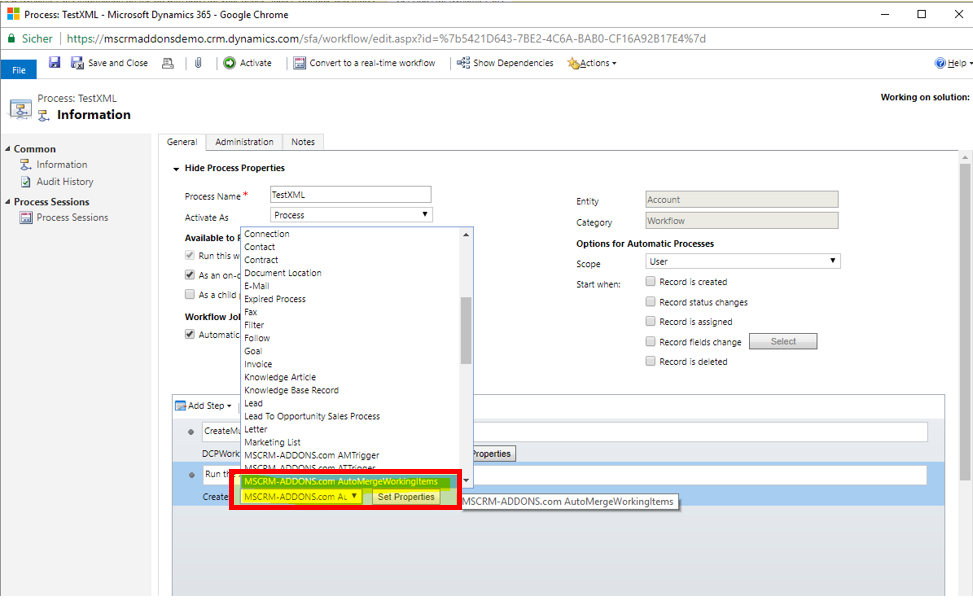Open the Add Step dropdown
This screenshot has width=973, height=601.
pyautogui.click(x=204, y=406)
